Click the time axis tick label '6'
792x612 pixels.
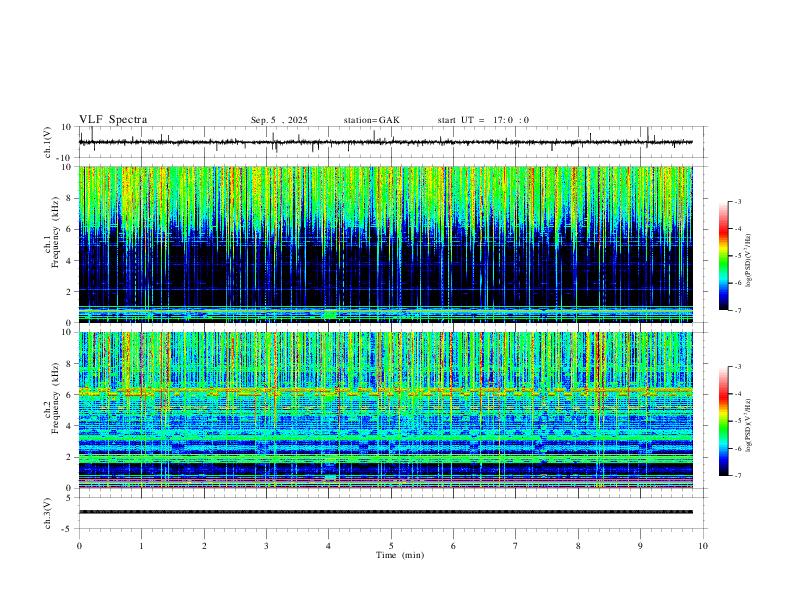453,546
